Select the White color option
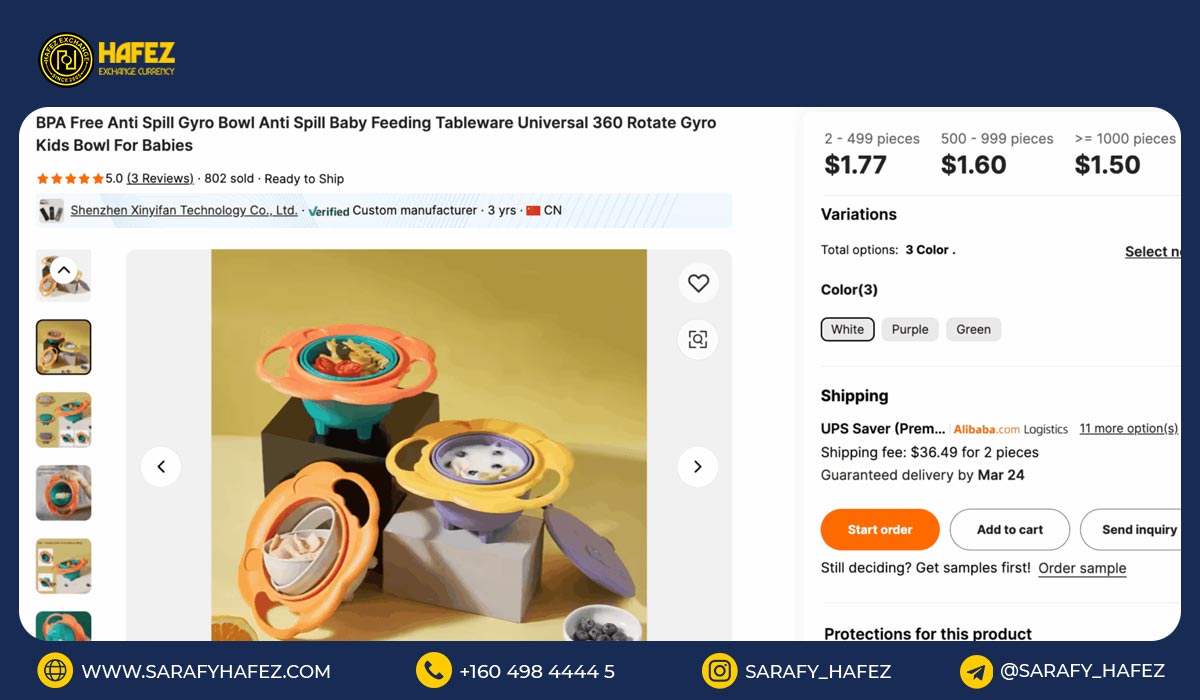The width and height of the screenshot is (1200, 700). click(x=847, y=329)
